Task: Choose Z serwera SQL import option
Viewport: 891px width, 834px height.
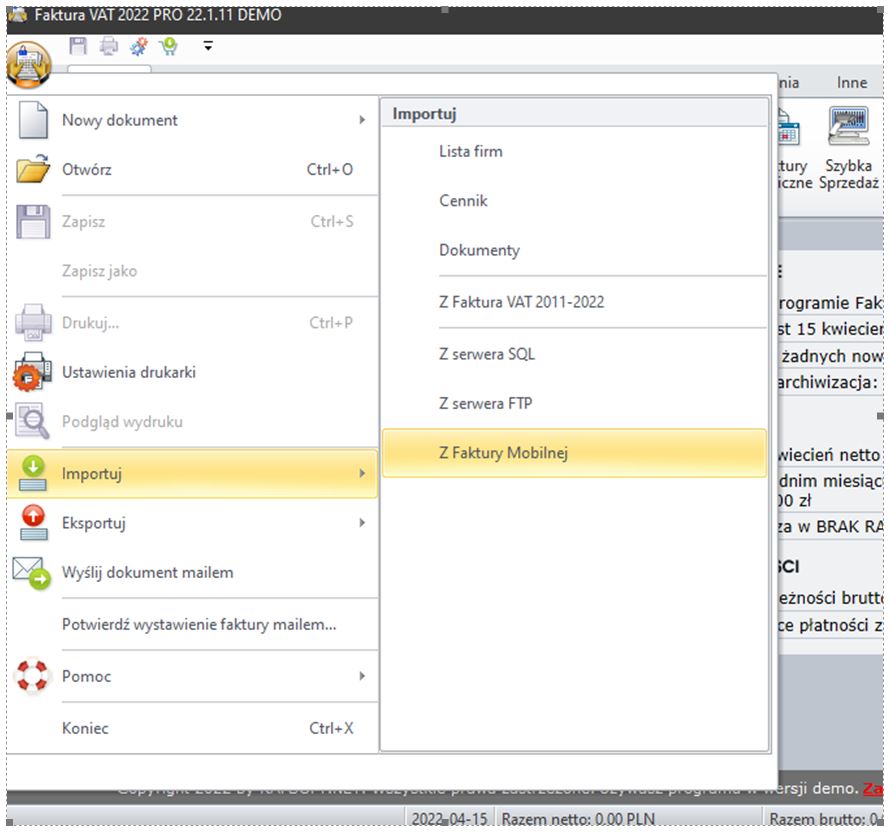Action: point(574,355)
